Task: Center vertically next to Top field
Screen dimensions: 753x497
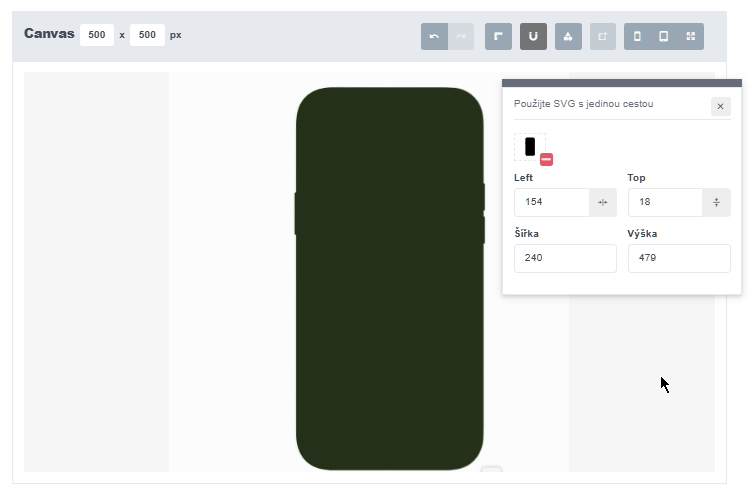Action: pyautogui.click(x=716, y=203)
